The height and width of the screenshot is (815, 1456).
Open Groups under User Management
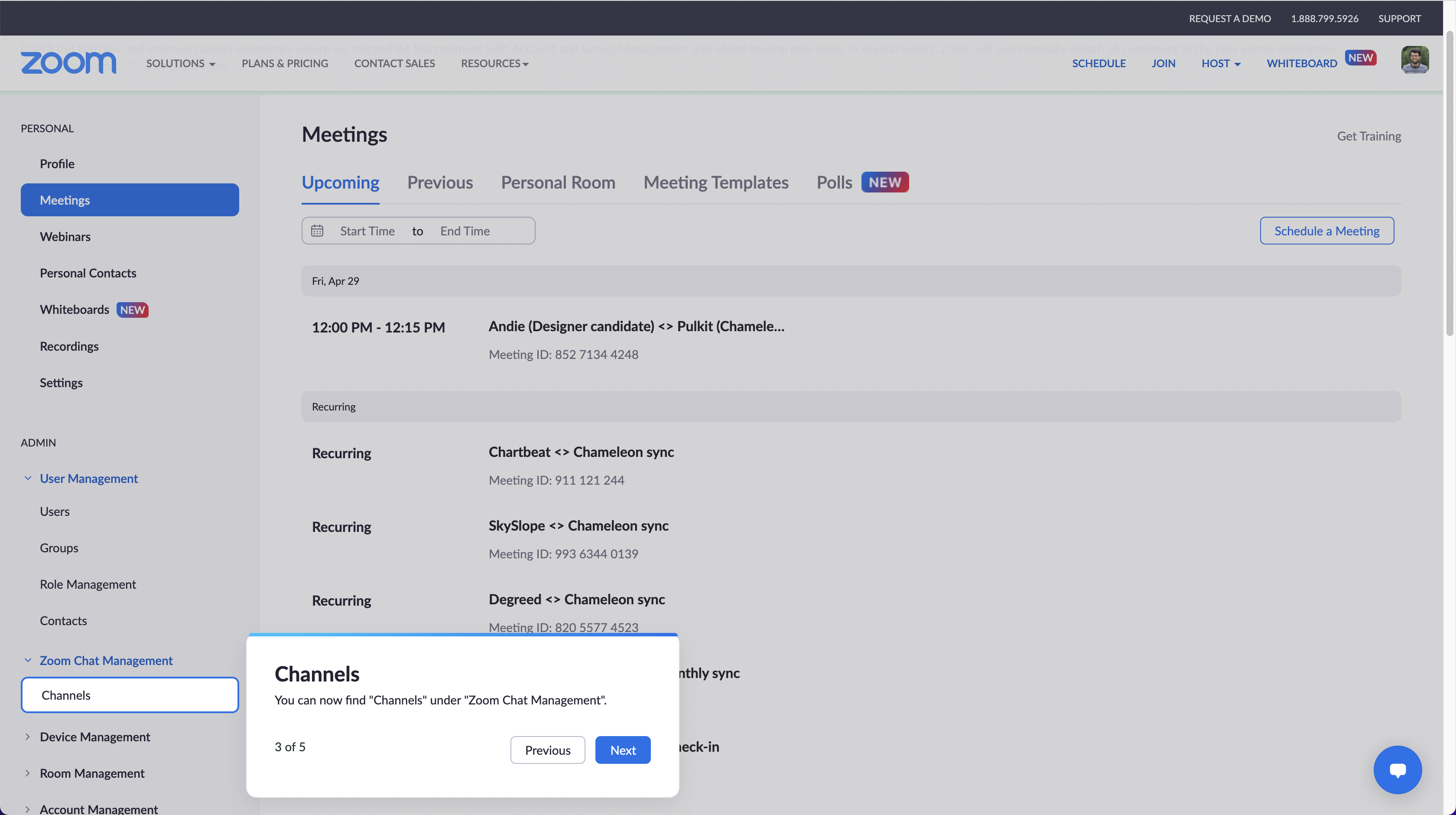pyautogui.click(x=59, y=548)
